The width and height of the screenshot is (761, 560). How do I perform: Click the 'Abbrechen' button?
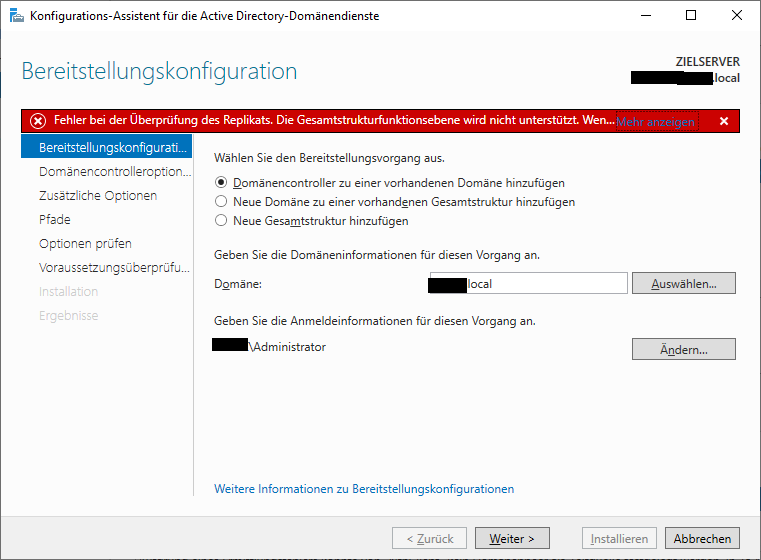pyautogui.click(x=702, y=538)
